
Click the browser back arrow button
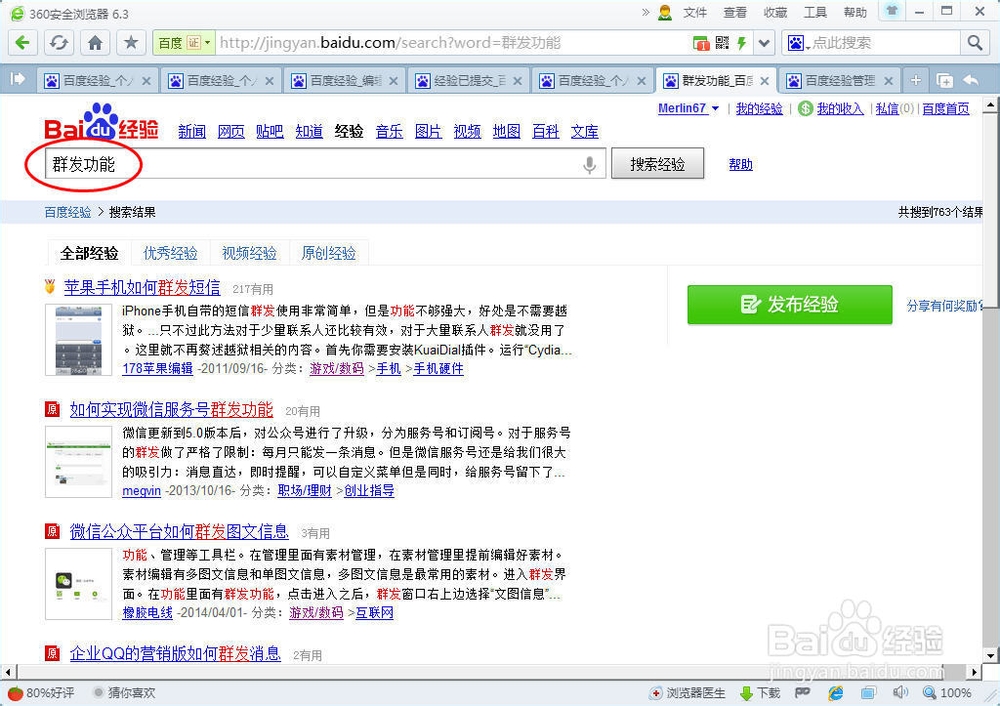[x=22, y=43]
